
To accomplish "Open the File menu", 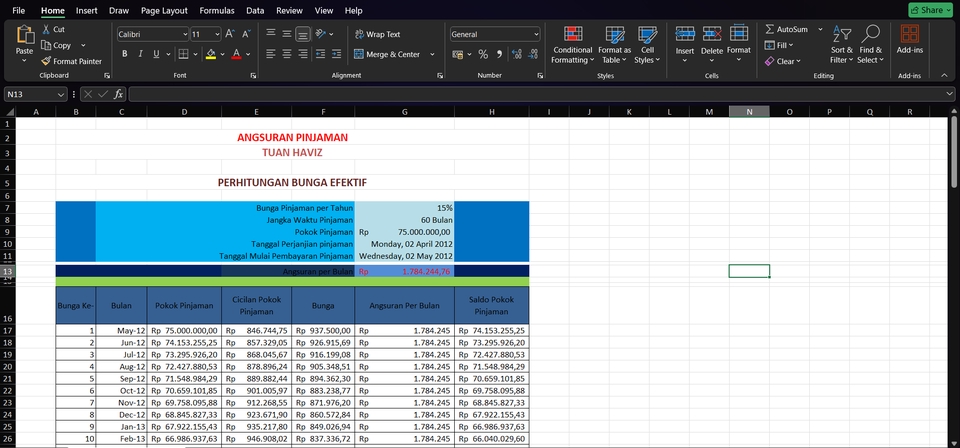I will pos(18,10).
